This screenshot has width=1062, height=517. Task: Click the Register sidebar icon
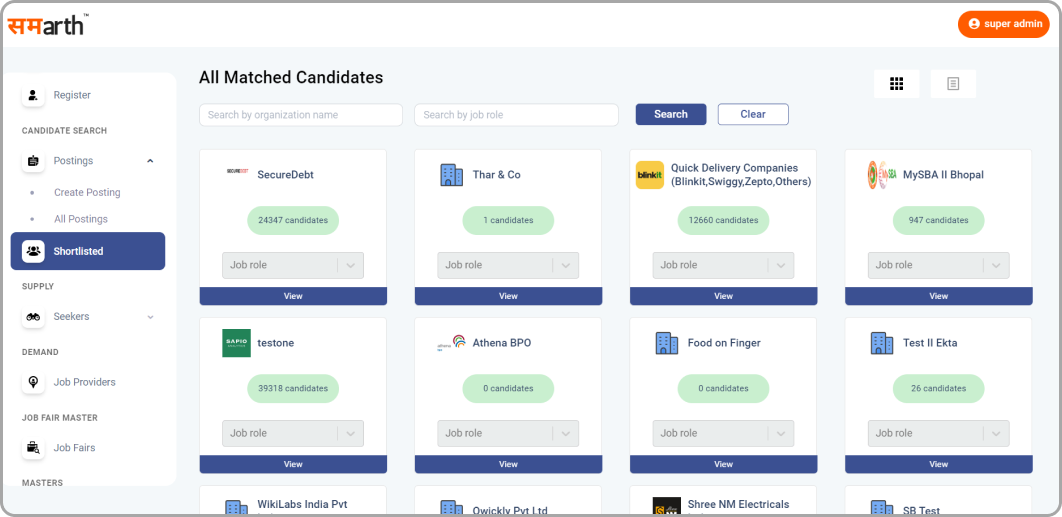point(33,95)
